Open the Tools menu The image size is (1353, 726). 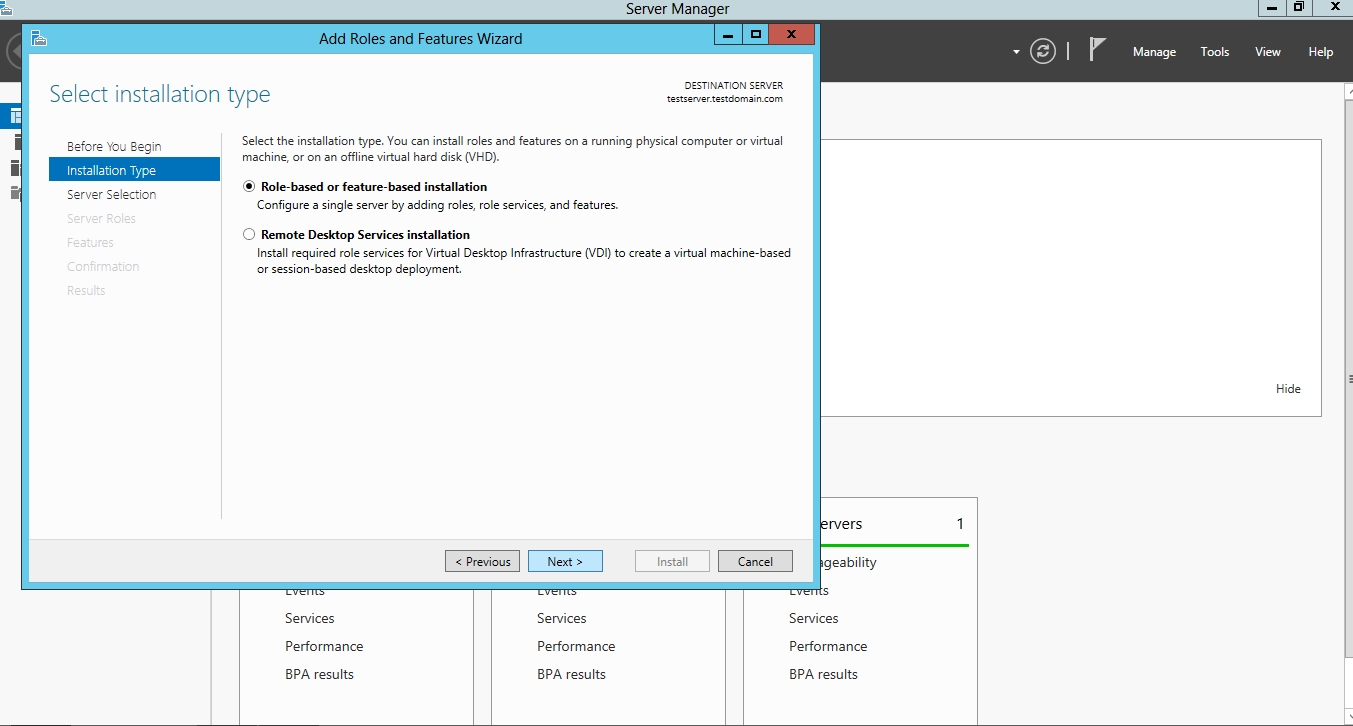(1215, 52)
